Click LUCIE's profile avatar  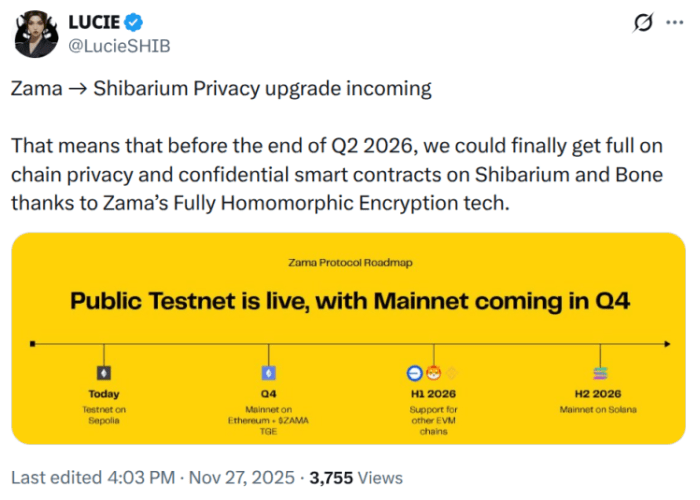[35, 37]
